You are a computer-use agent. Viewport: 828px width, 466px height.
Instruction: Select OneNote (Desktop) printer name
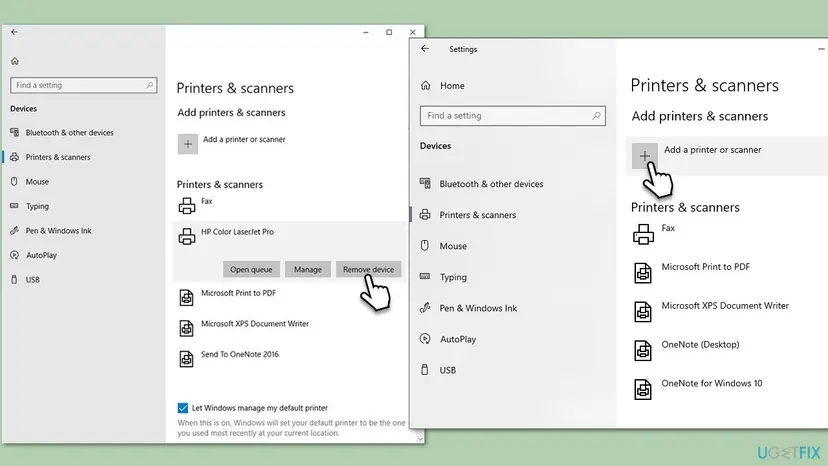coord(700,344)
